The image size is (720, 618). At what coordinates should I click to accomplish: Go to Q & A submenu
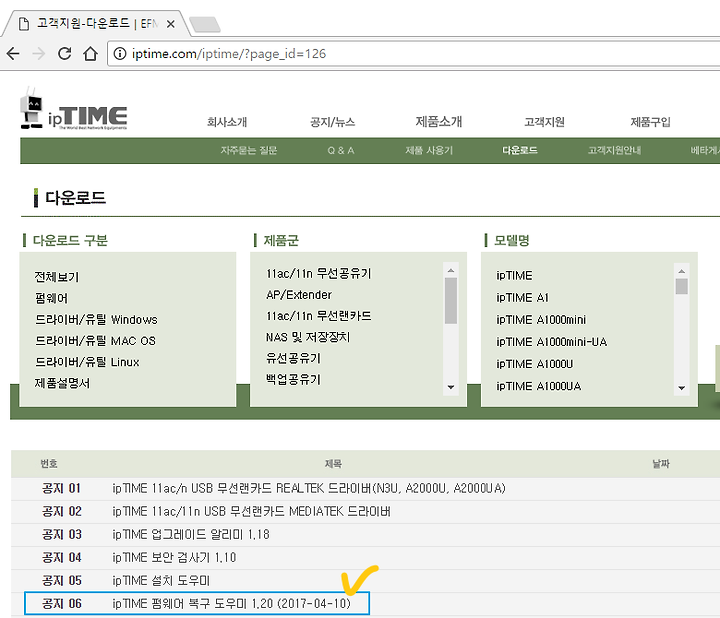click(x=341, y=151)
